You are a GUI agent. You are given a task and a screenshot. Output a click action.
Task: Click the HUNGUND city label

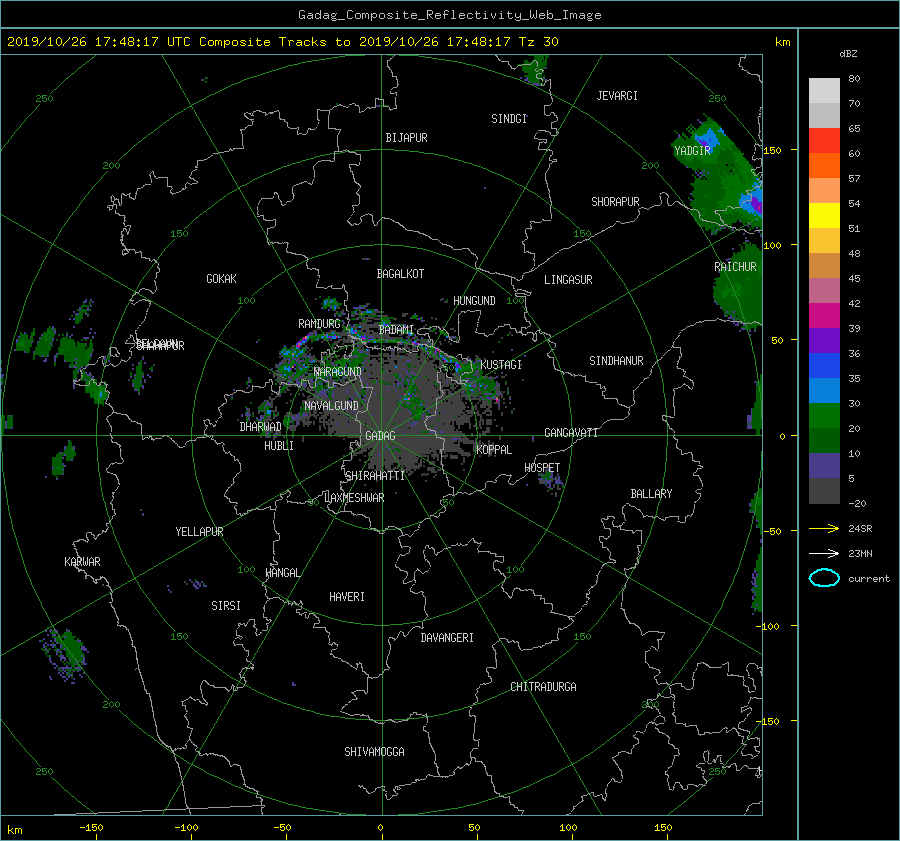(x=474, y=300)
